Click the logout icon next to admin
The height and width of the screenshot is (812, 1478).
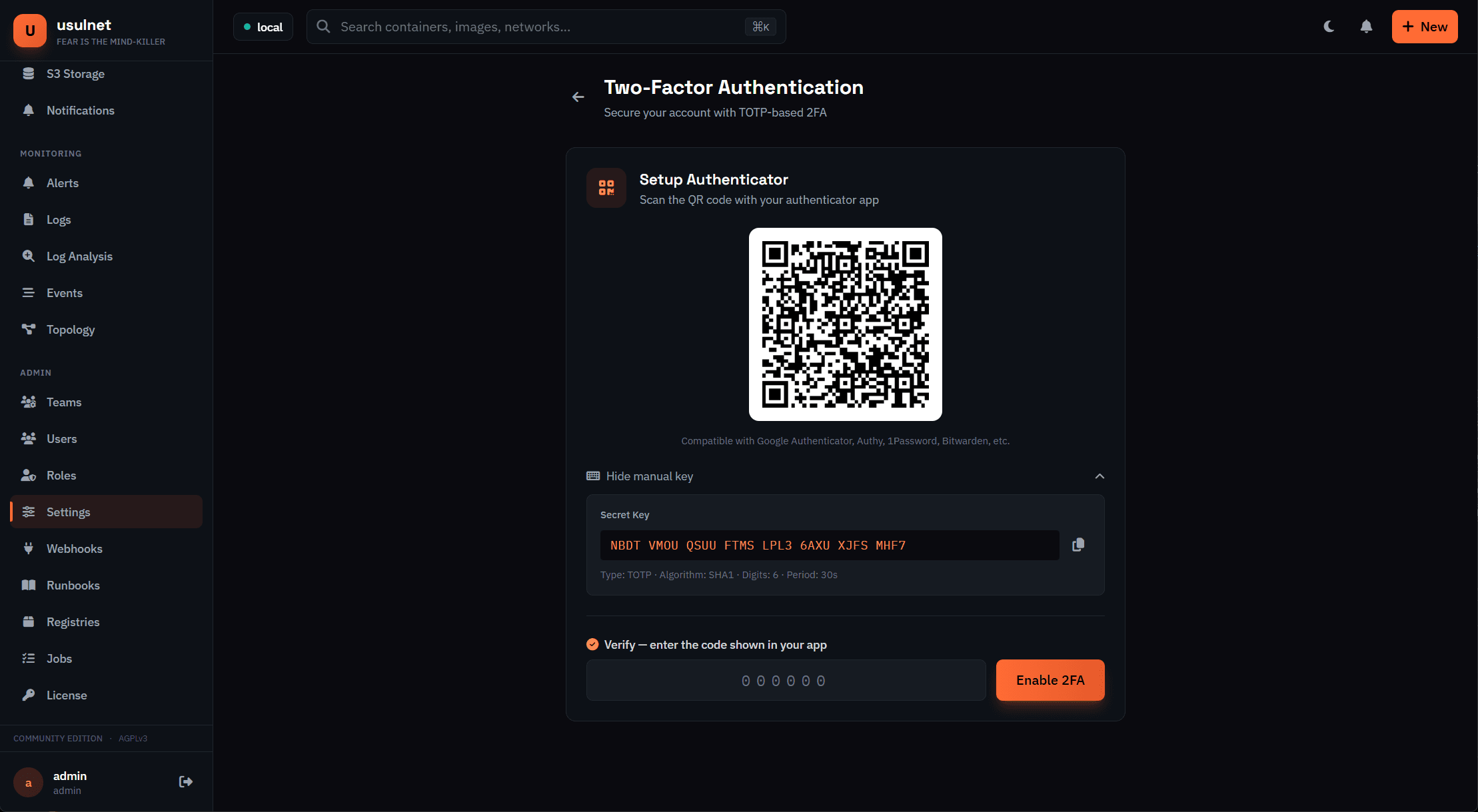click(186, 782)
